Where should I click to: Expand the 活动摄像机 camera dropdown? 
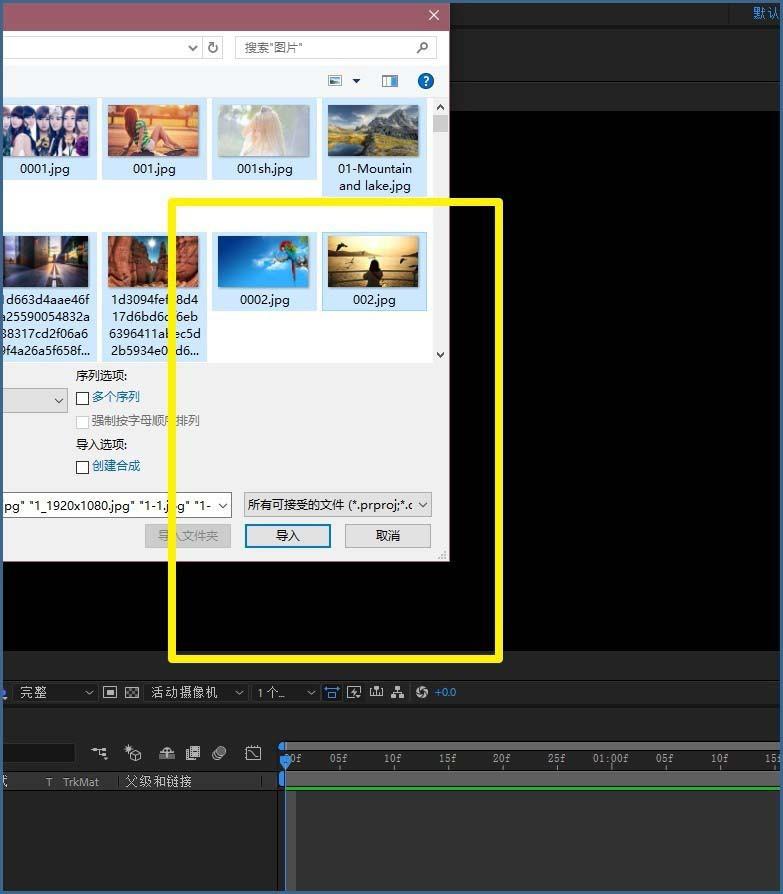click(x=197, y=692)
